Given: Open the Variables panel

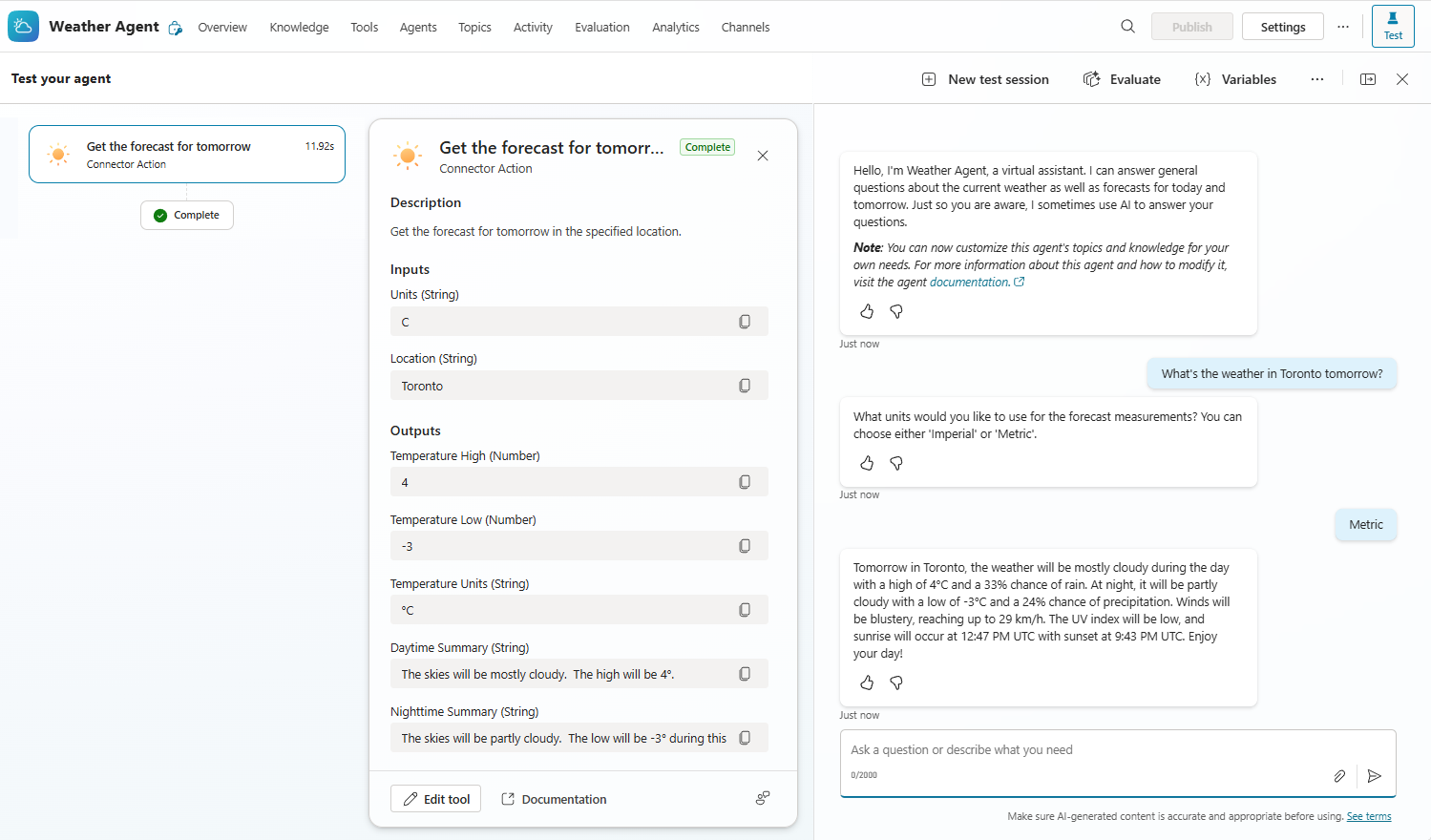Looking at the screenshot, I should point(1234,79).
